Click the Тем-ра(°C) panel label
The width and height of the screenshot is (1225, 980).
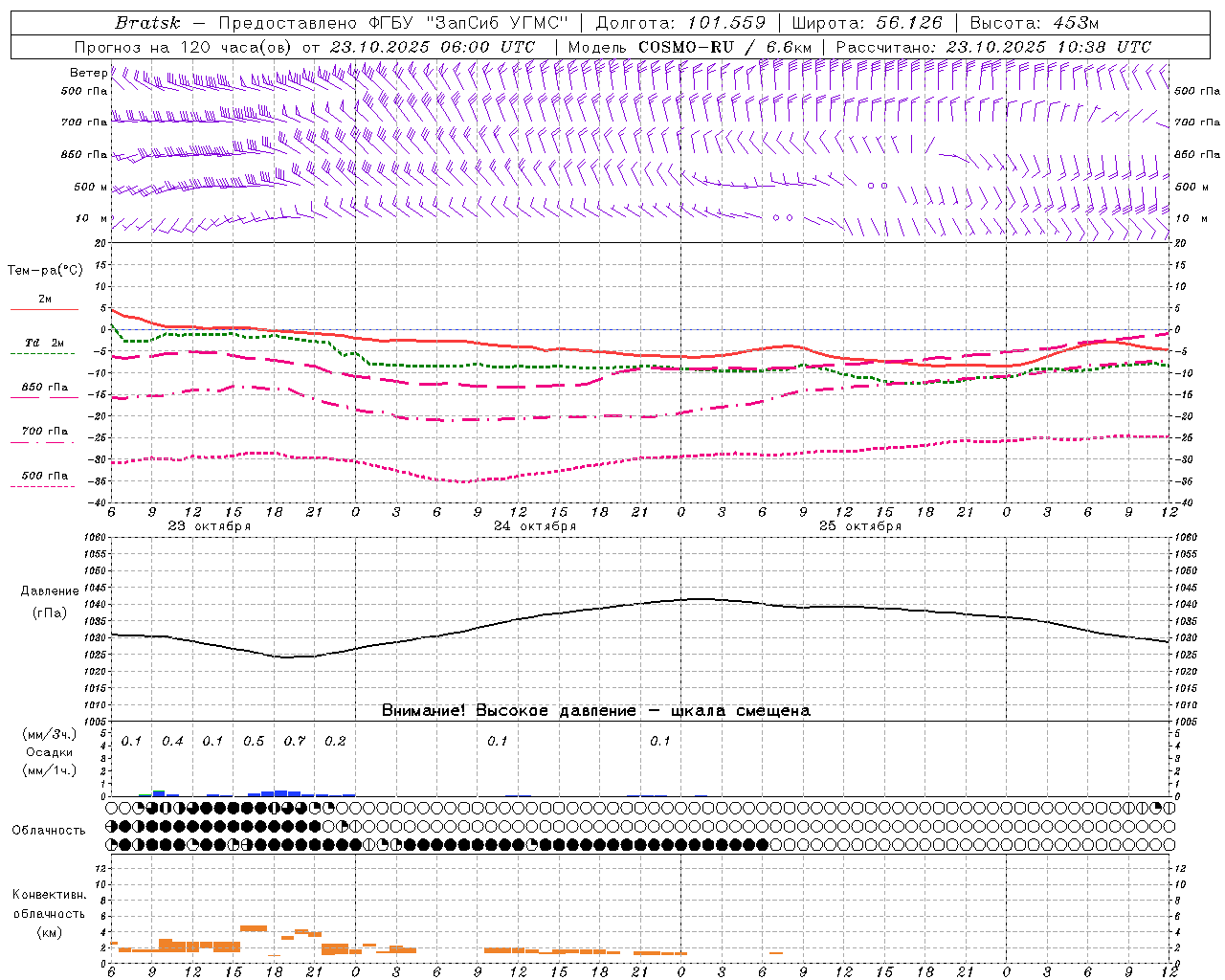click(x=45, y=271)
